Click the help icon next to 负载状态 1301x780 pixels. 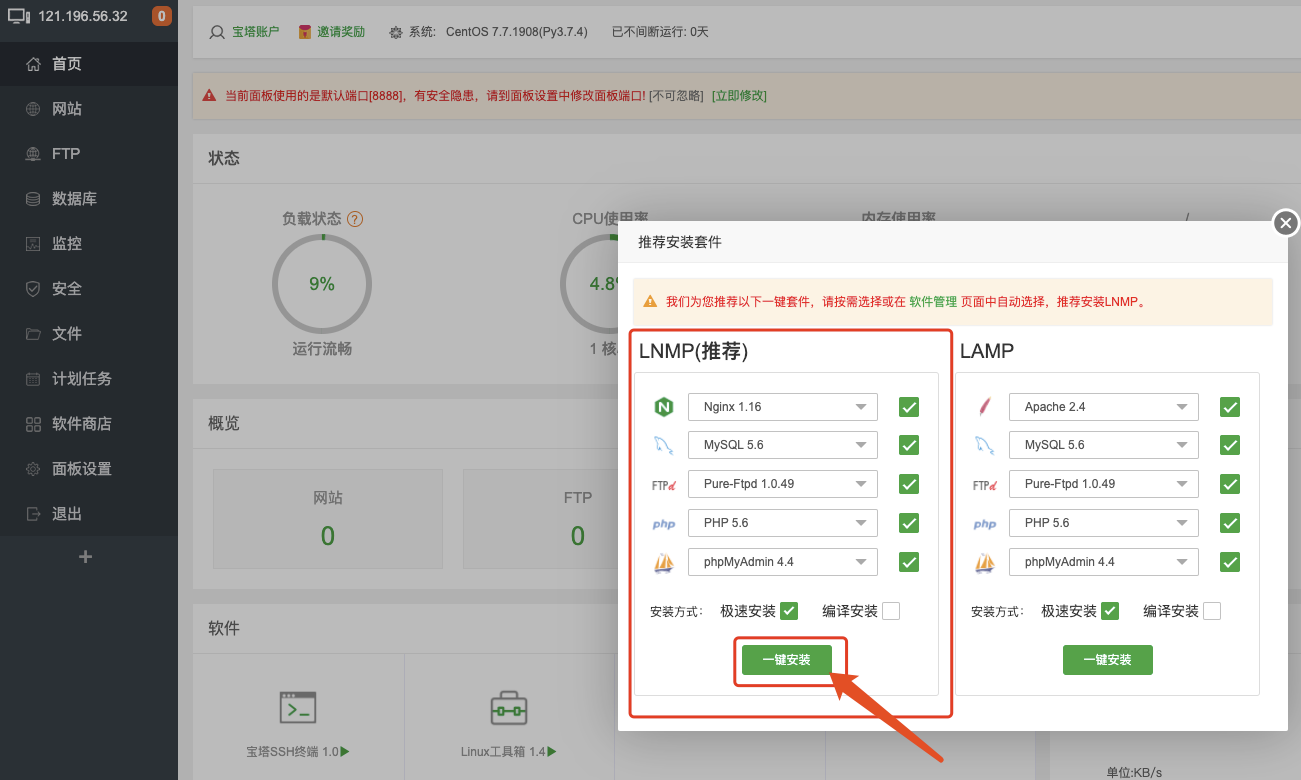(x=355, y=219)
